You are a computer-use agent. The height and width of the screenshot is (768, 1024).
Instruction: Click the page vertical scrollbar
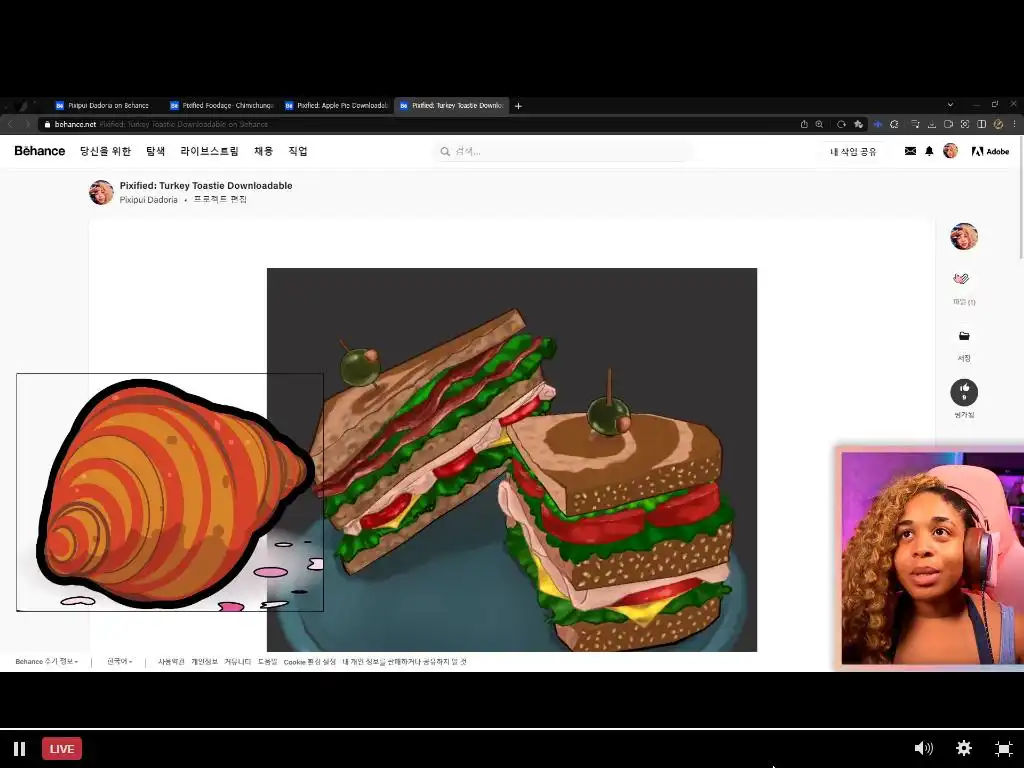click(1020, 196)
